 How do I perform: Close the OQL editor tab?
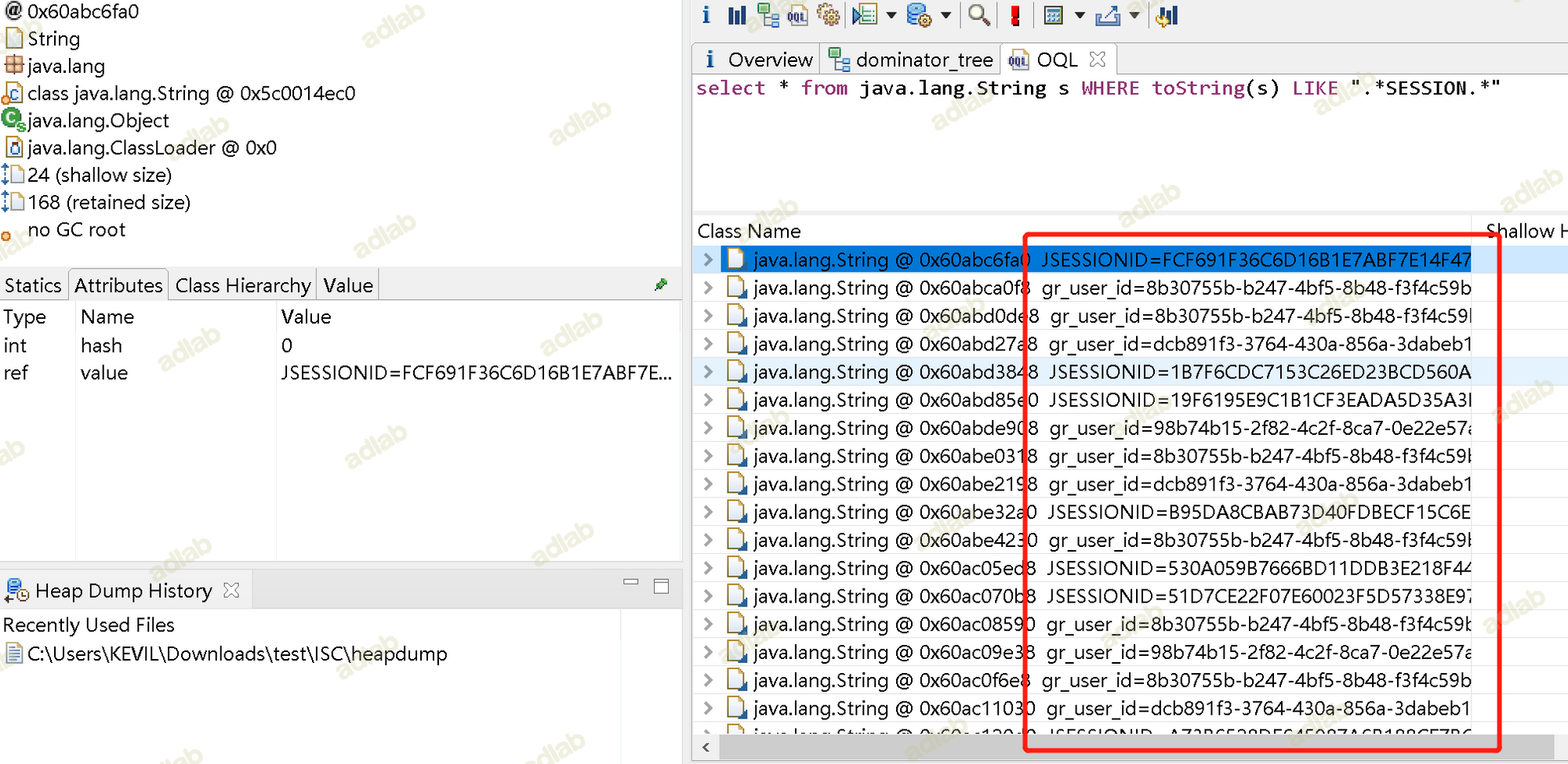[x=1098, y=59]
